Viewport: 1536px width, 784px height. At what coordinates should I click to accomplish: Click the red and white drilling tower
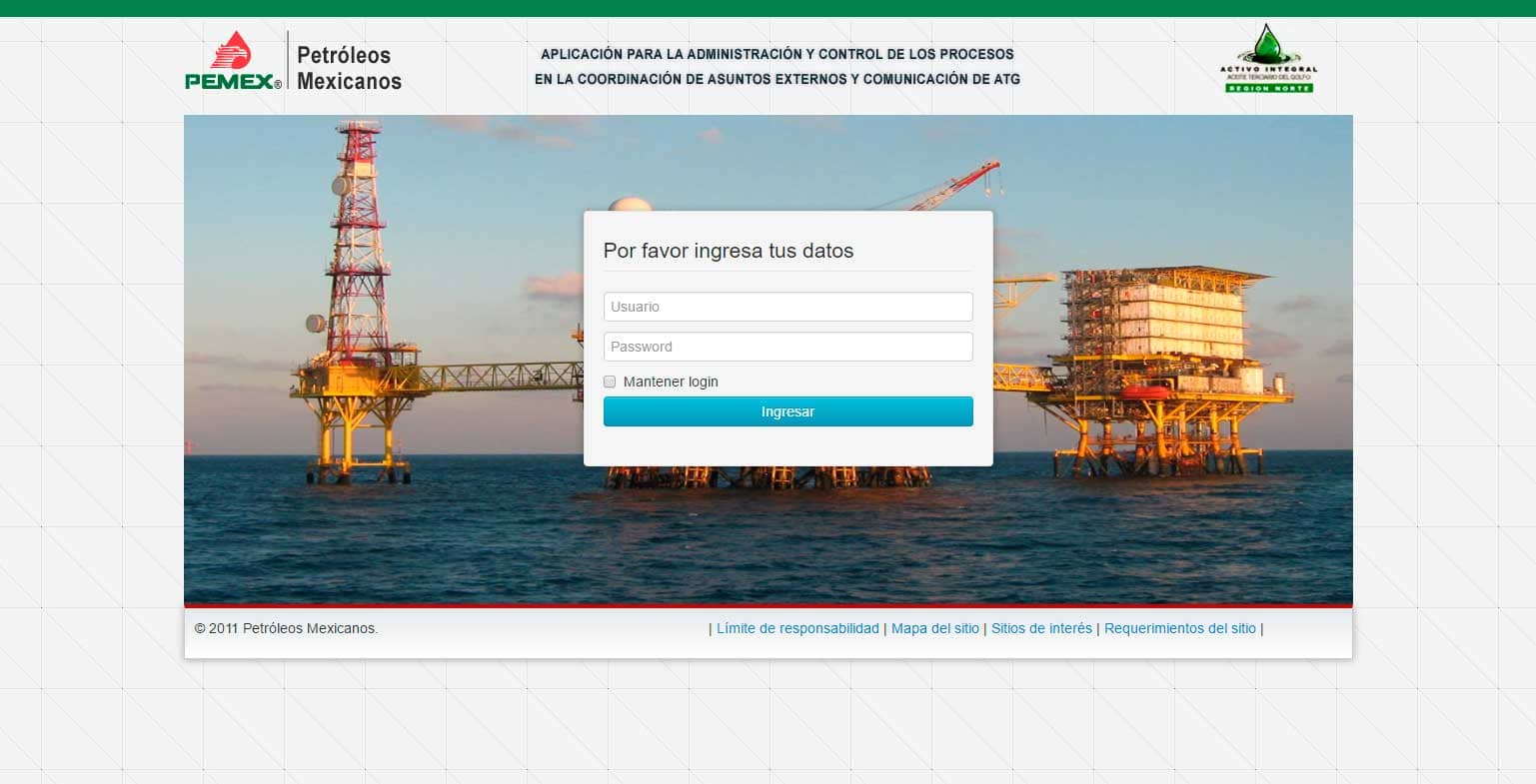357,240
